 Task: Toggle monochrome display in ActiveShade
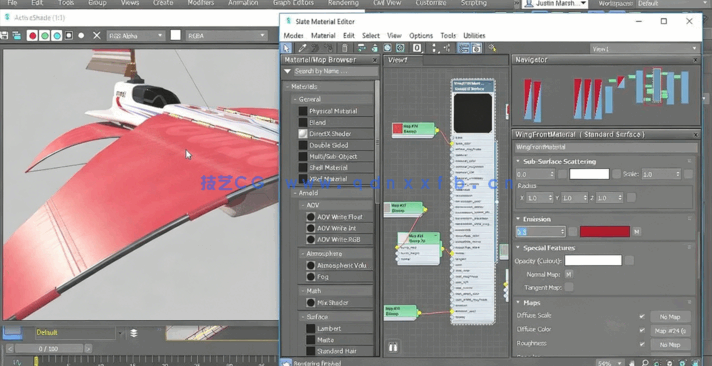point(81,35)
